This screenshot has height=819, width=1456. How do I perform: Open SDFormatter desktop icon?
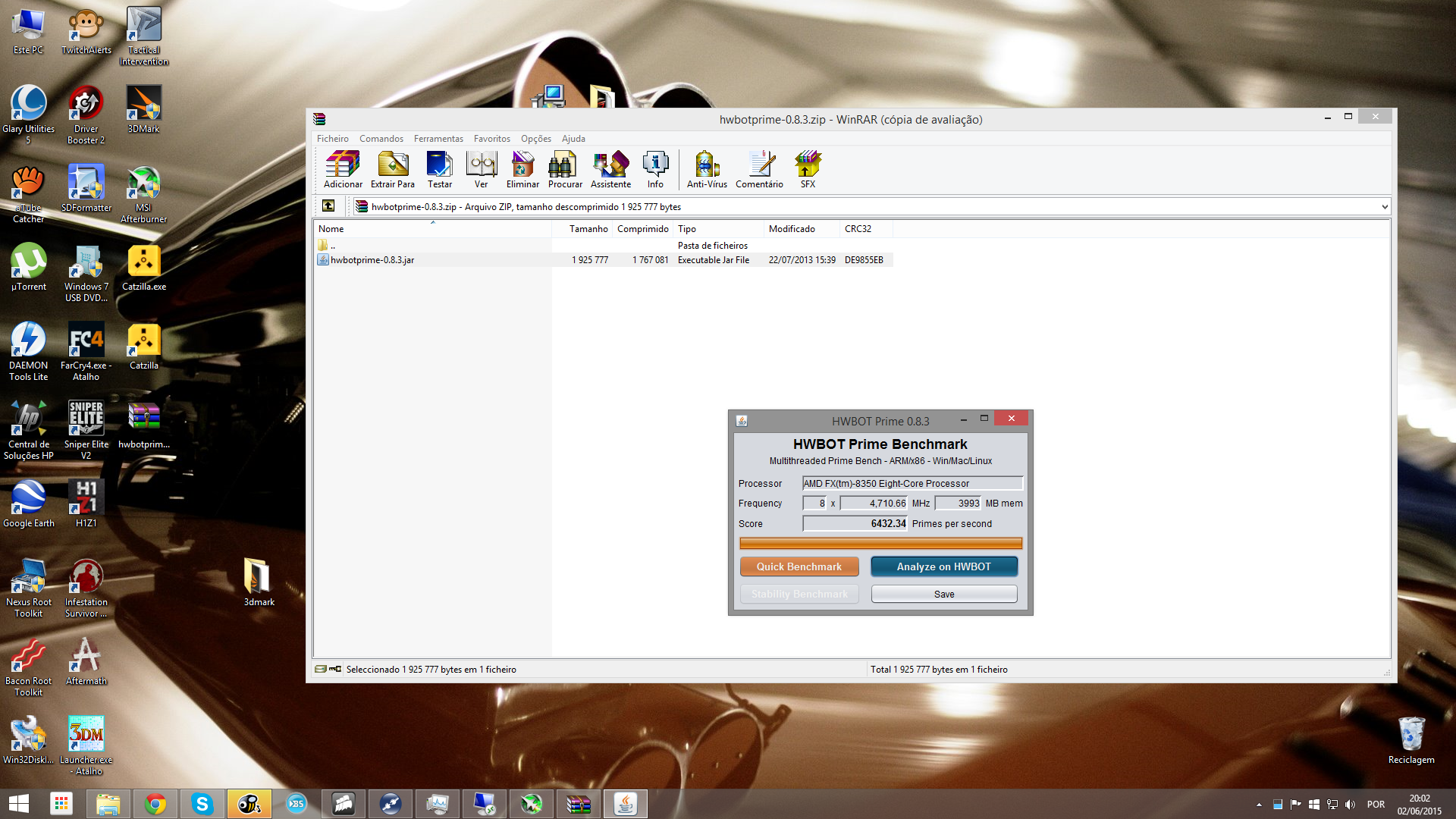click(86, 188)
